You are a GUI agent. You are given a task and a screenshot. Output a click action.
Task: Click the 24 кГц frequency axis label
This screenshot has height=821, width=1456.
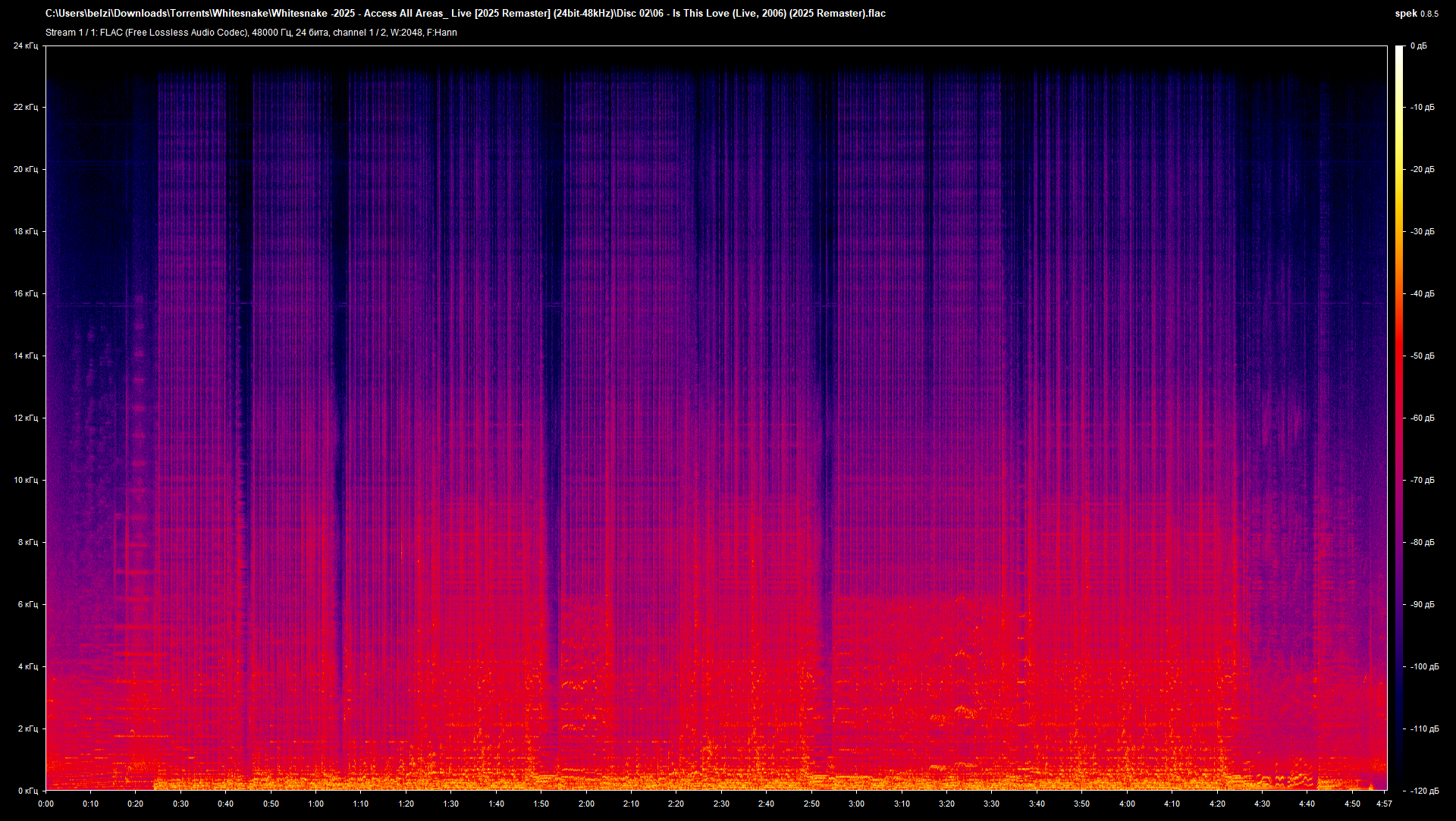[x=27, y=45]
